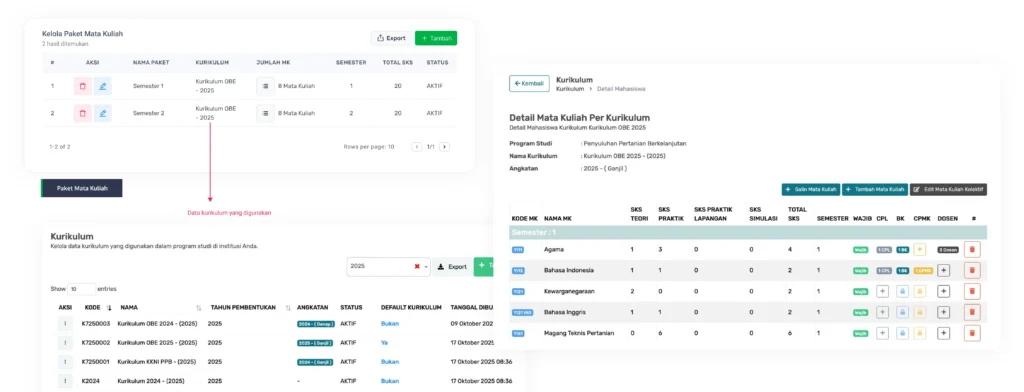Open the mata kuliah list for Semester 2
Viewport: 1024px width, 392px height.
(x=264, y=113)
